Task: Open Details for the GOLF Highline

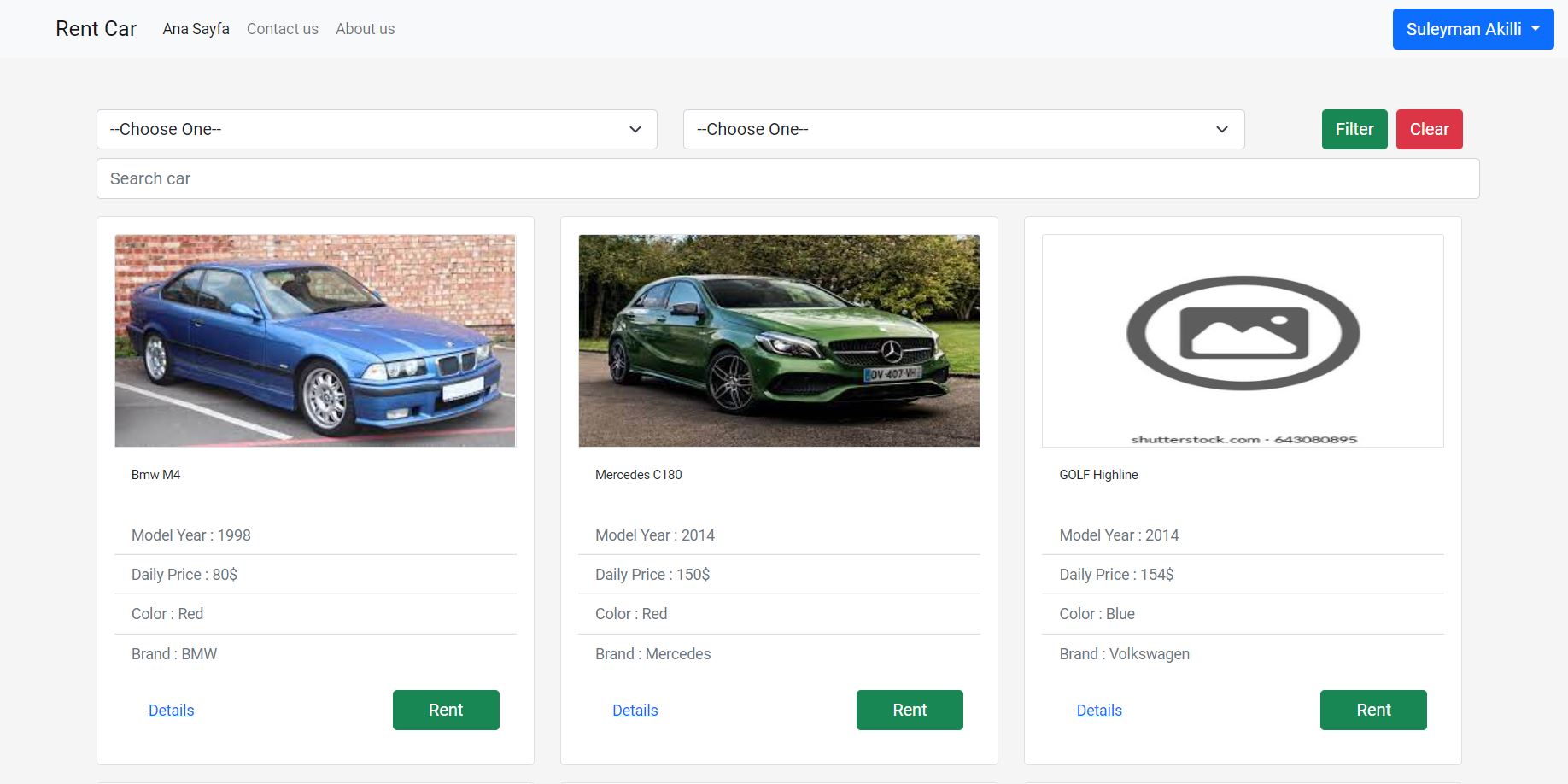Action: [x=1098, y=710]
